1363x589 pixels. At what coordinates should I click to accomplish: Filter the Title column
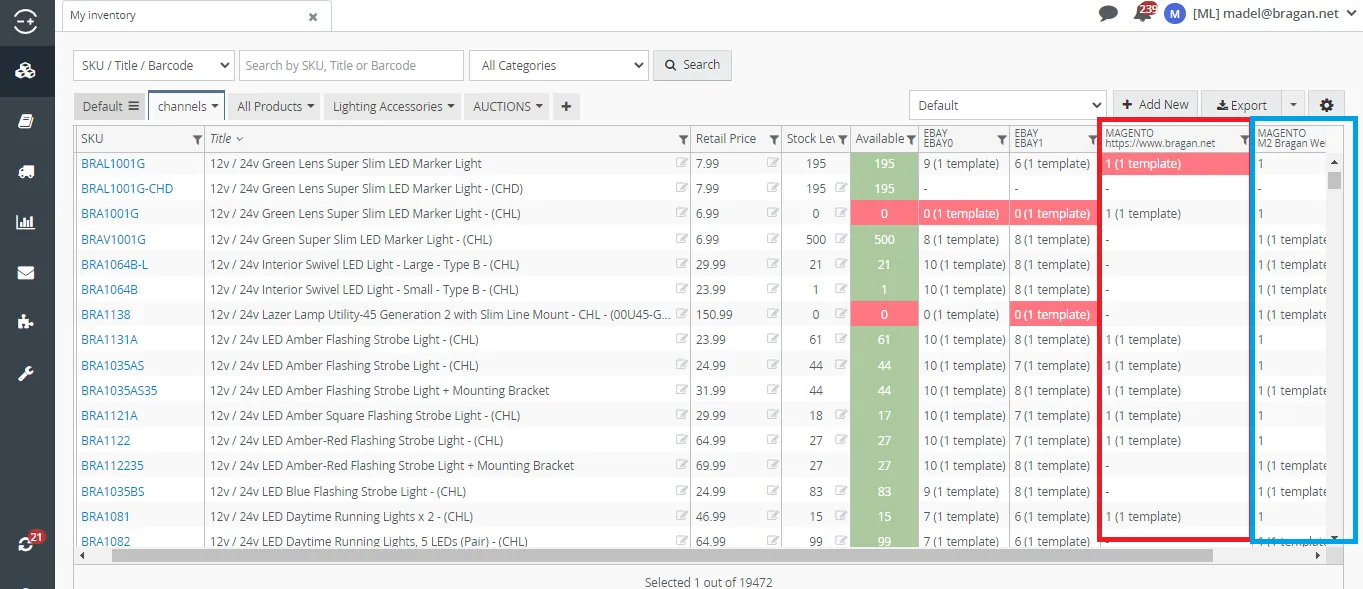683,139
